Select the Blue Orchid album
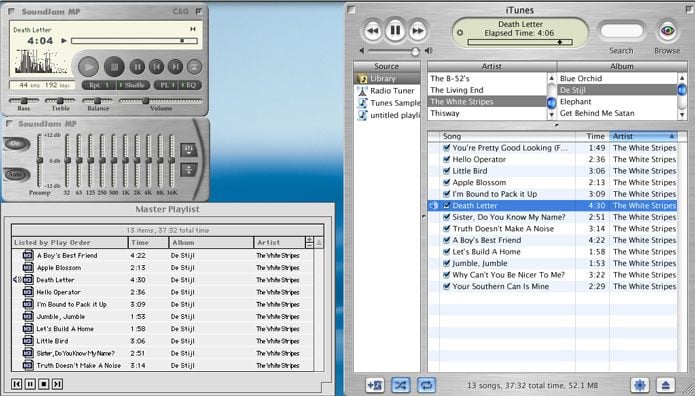 click(617, 78)
